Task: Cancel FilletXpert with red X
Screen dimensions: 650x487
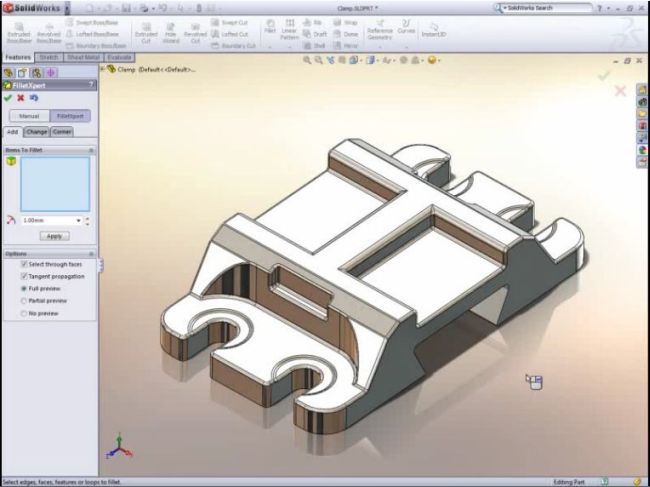Action: (21, 98)
